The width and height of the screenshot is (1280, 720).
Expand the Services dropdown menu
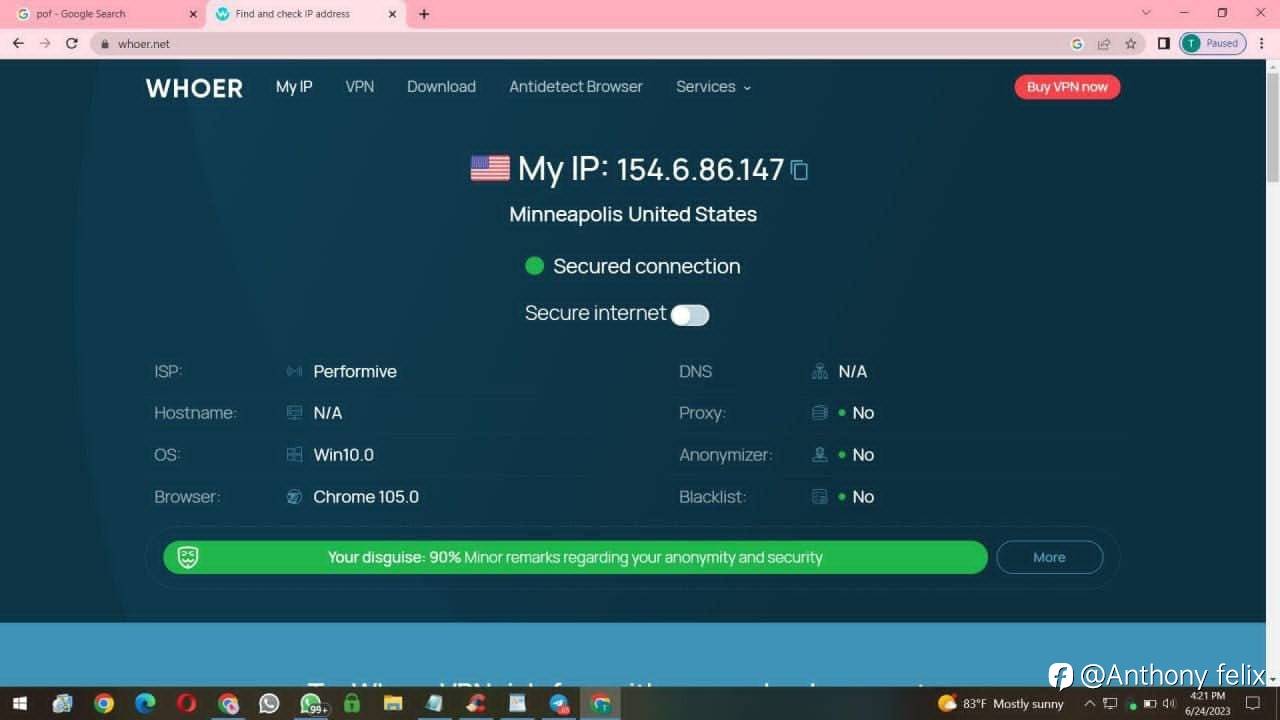(x=713, y=87)
